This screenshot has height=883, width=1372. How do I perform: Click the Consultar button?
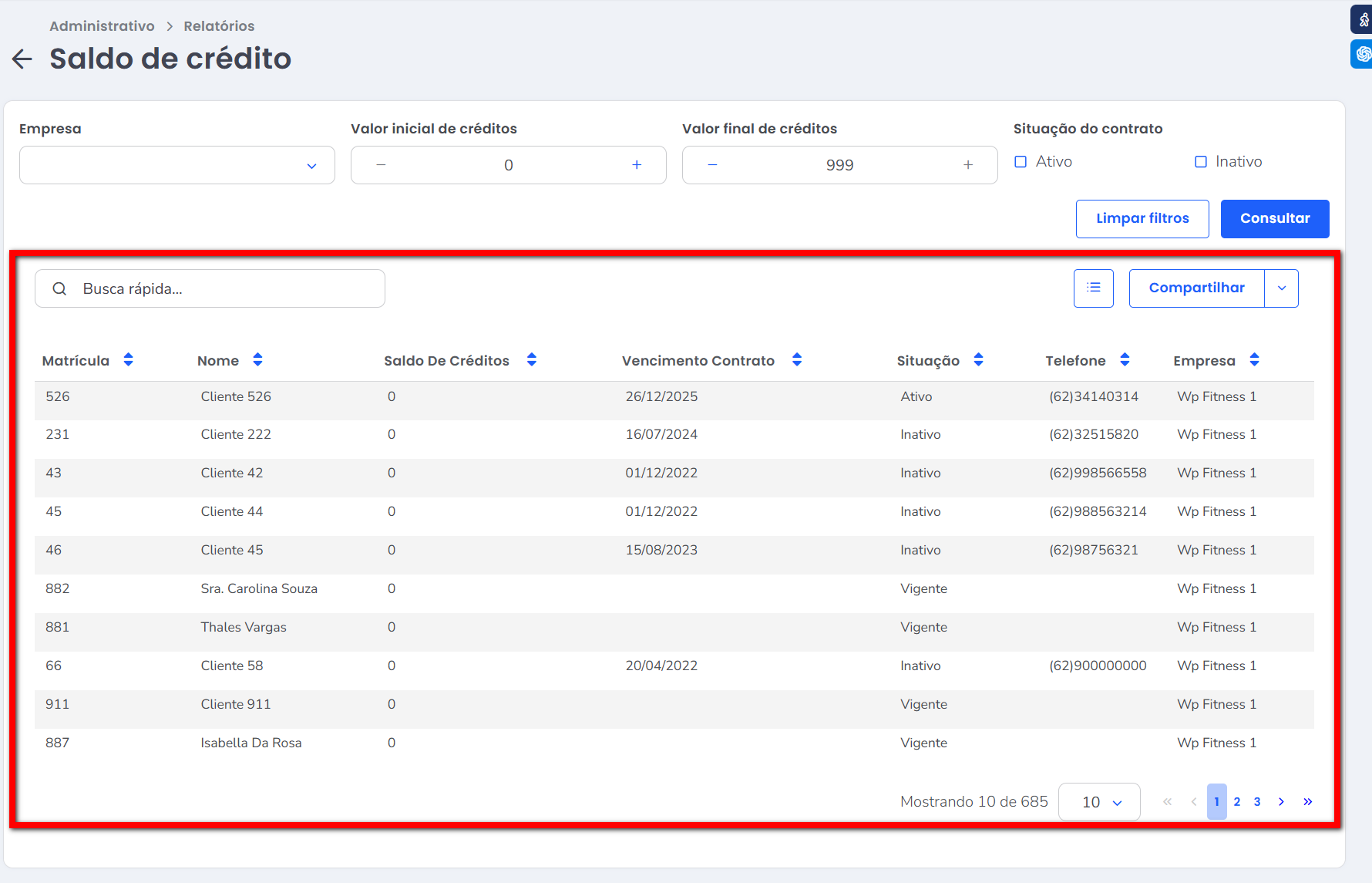pos(1275,219)
